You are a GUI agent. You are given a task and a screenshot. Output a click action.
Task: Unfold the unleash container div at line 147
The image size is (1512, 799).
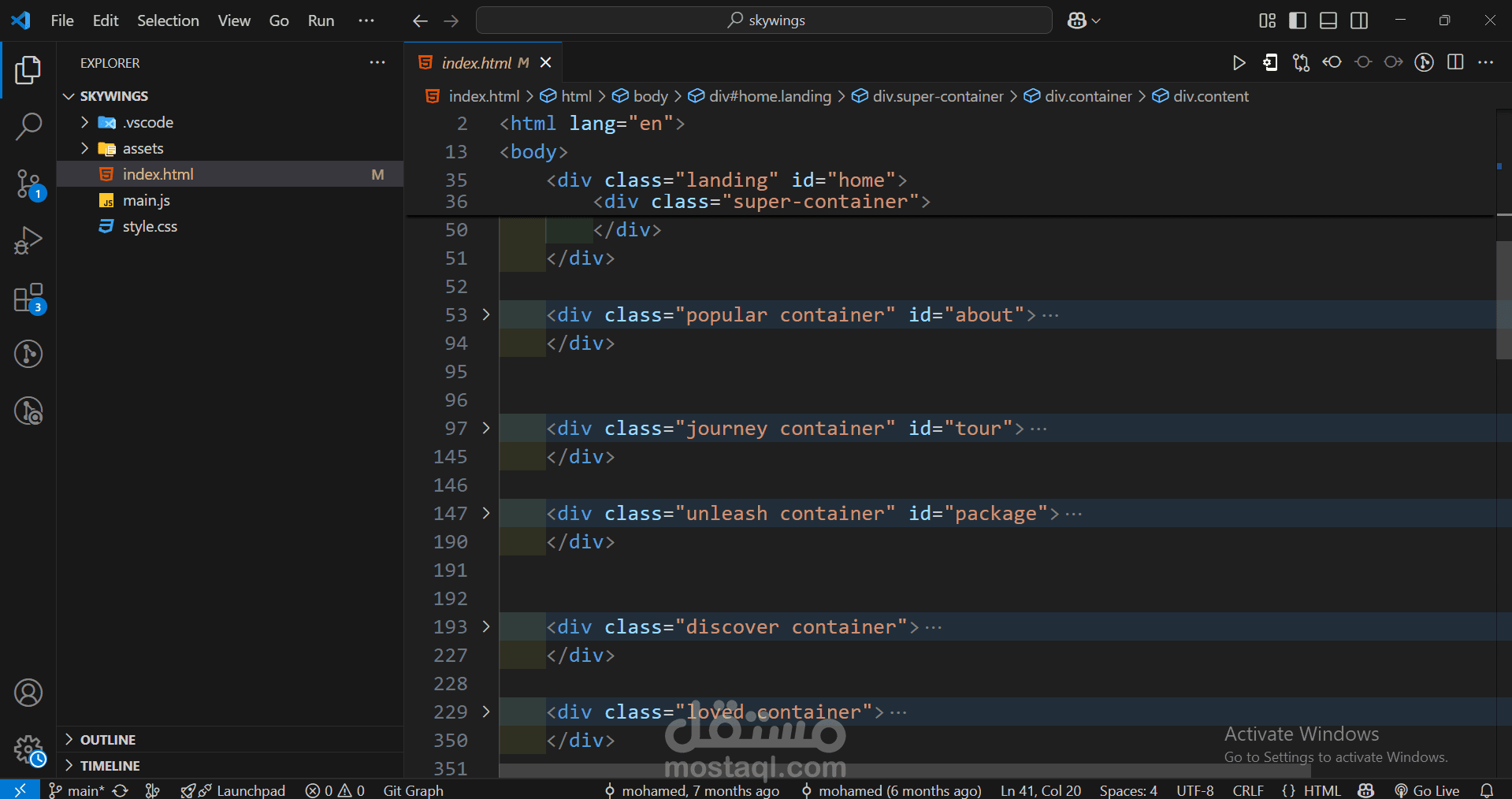click(x=486, y=513)
